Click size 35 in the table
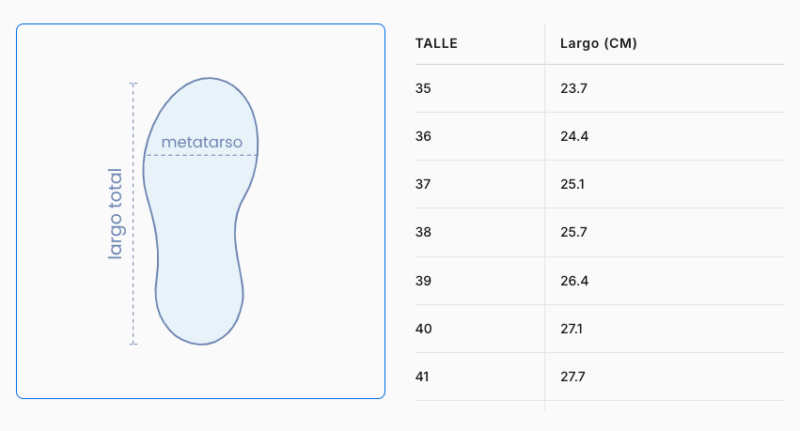The width and height of the screenshot is (800, 431). [423, 88]
